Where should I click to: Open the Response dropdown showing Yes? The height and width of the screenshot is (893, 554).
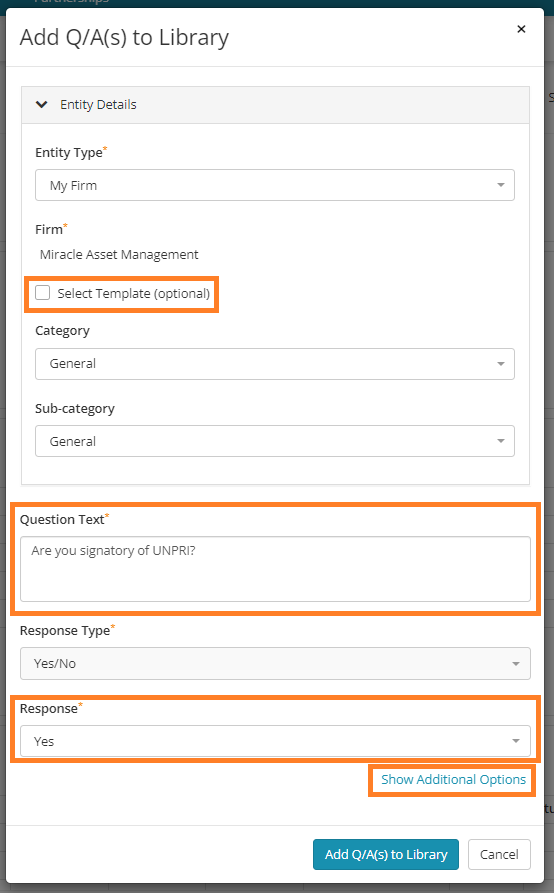point(276,741)
